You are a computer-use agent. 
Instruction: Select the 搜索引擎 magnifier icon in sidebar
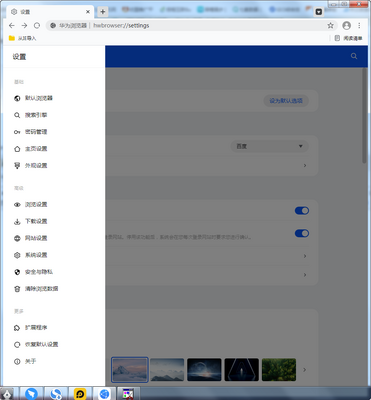coord(17,115)
